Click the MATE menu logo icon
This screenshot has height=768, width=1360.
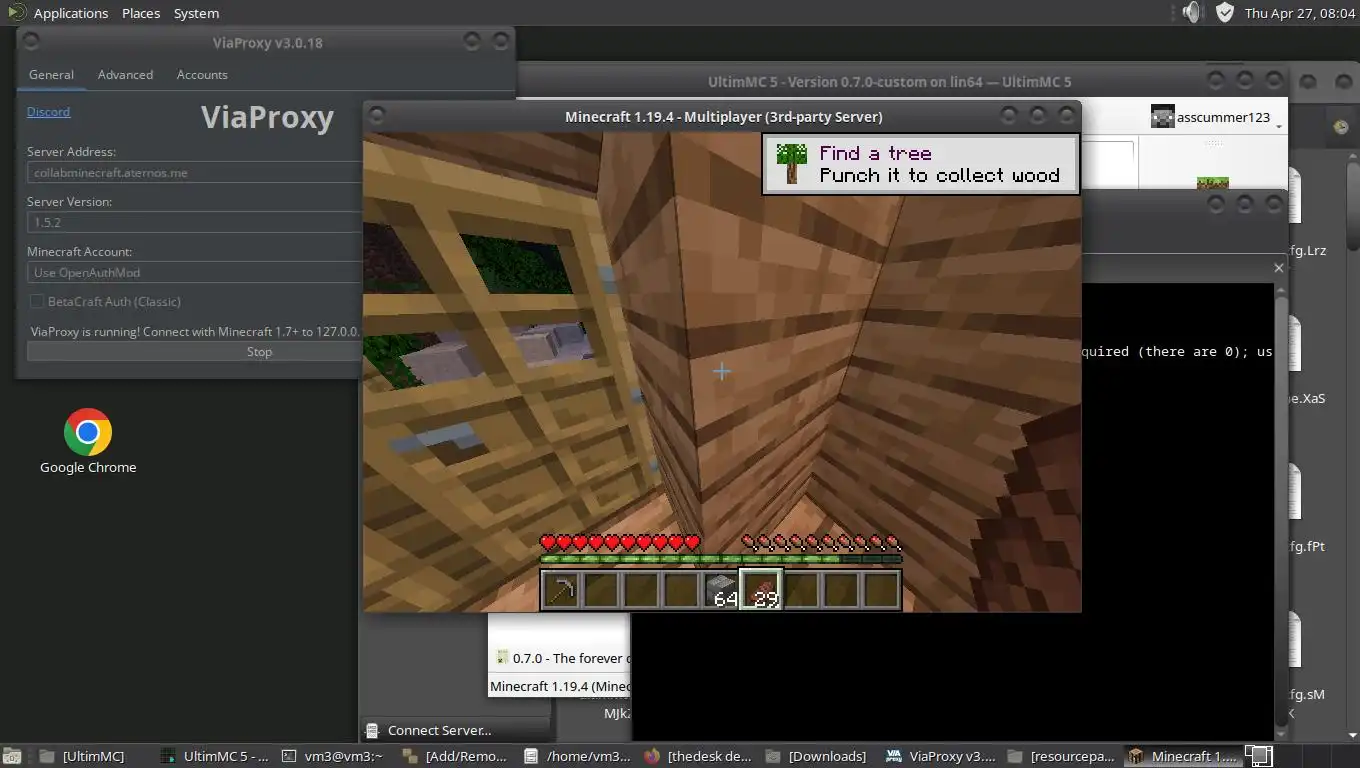coord(16,12)
